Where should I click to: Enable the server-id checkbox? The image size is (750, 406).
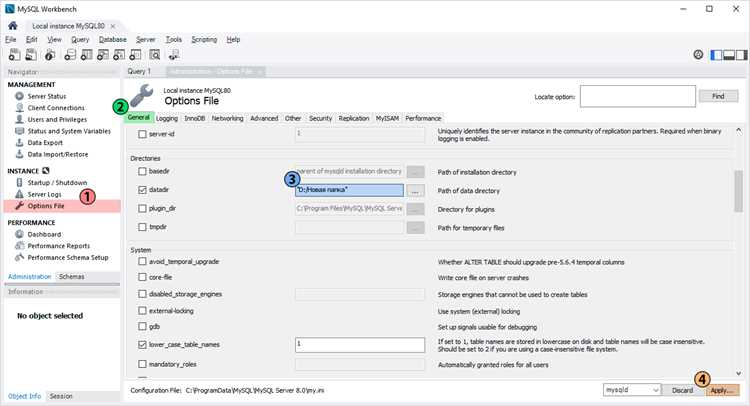pos(142,134)
